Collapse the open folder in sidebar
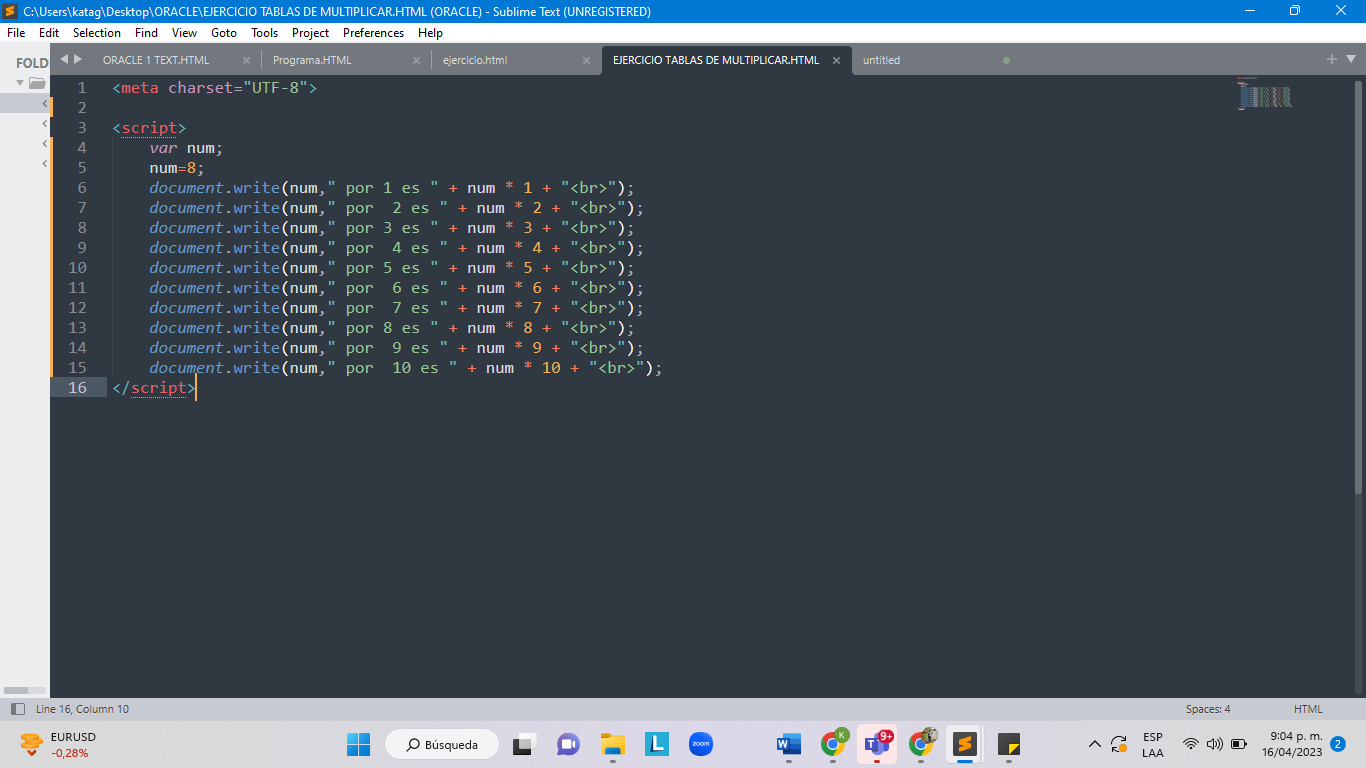Viewport: 1366px width, 768px height. pos(20,83)
